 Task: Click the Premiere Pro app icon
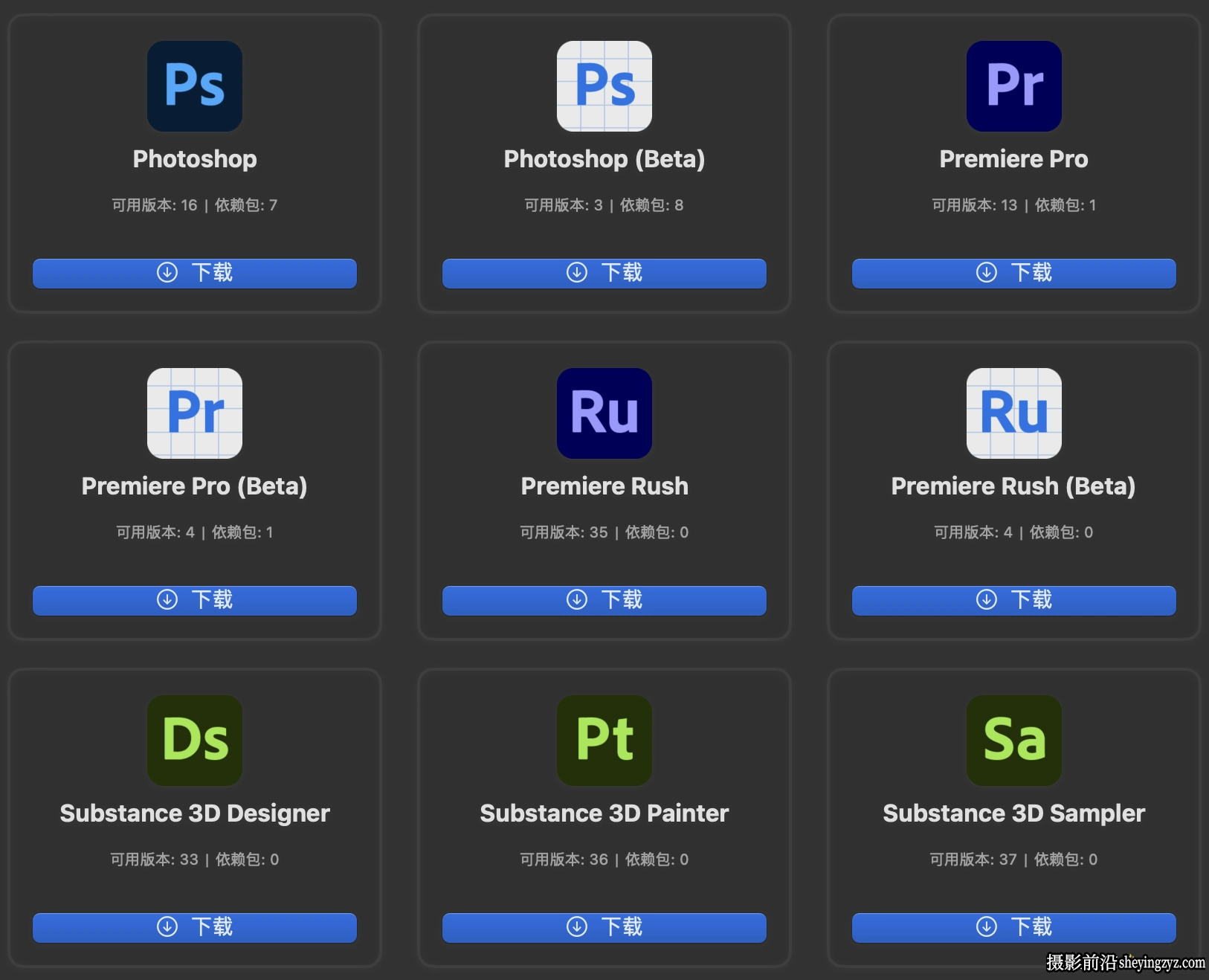1014,86
